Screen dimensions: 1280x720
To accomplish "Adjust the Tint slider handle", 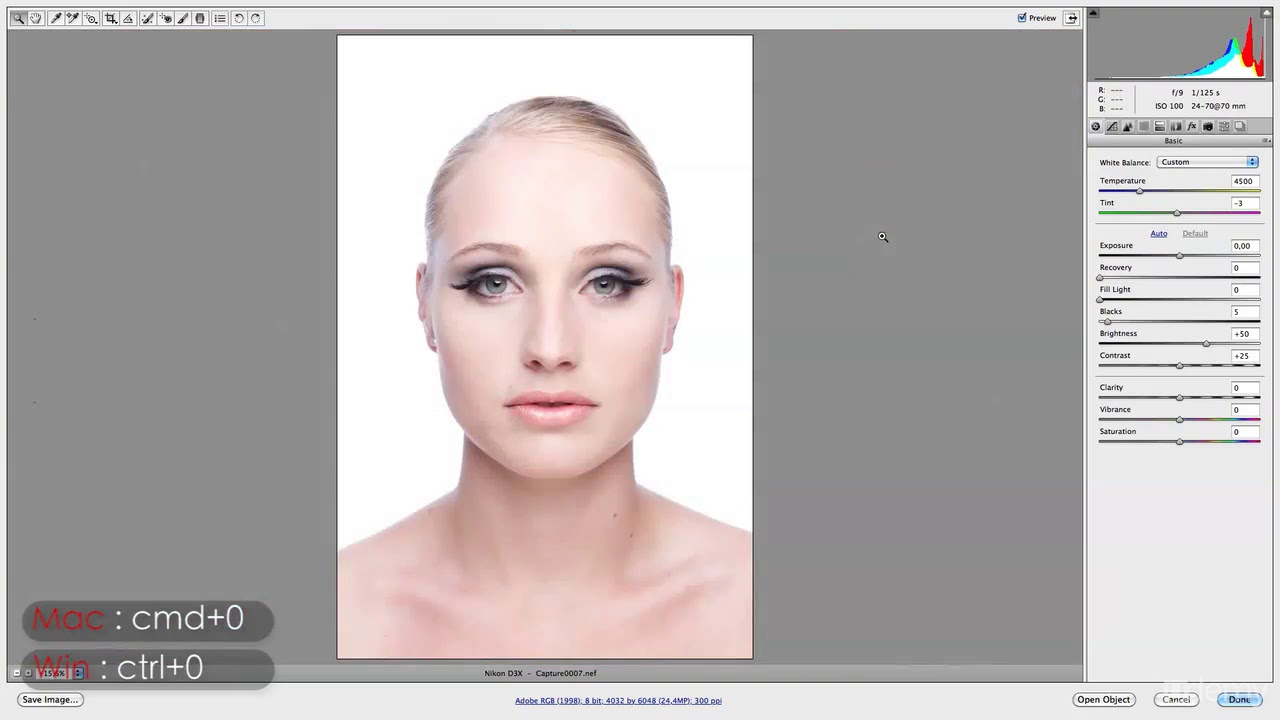I will point(1176,213).
